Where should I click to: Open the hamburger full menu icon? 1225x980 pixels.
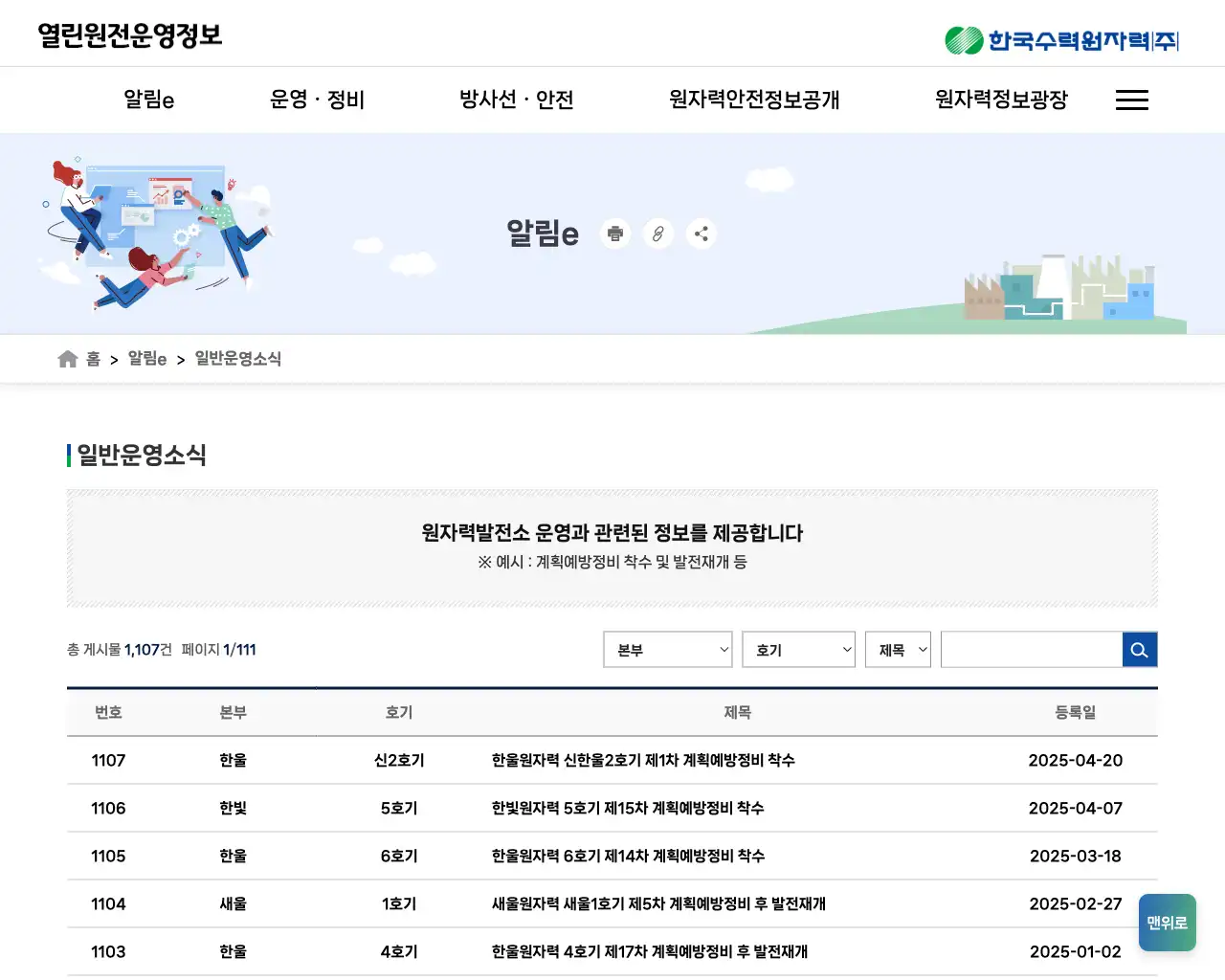[1132, 100]
